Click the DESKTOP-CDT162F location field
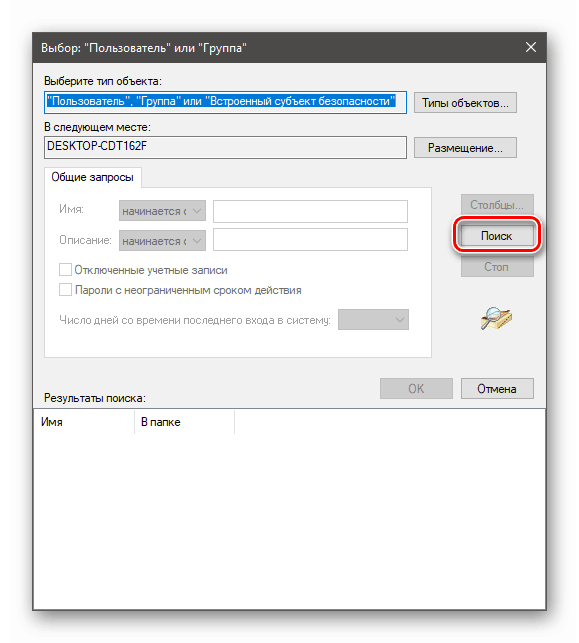This screenshot has height=643, width=579. coord(225,147)
